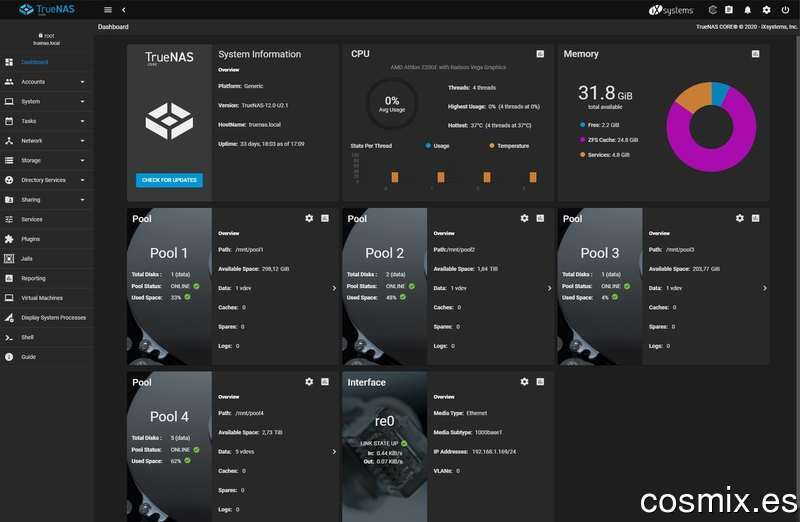The height and width of the screenshot is (522, 800).
Task: Open the top bar settings gear
Action: click(x=766, y=10)
